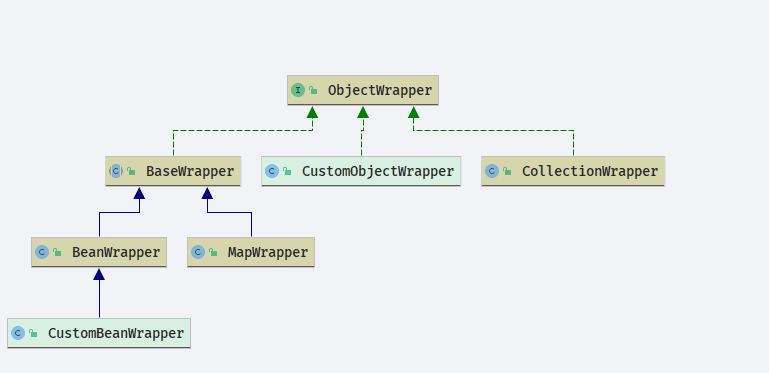Select the MapWrapper class label
The width and height of the screenshot is (769, 373).
coord(268,253)
